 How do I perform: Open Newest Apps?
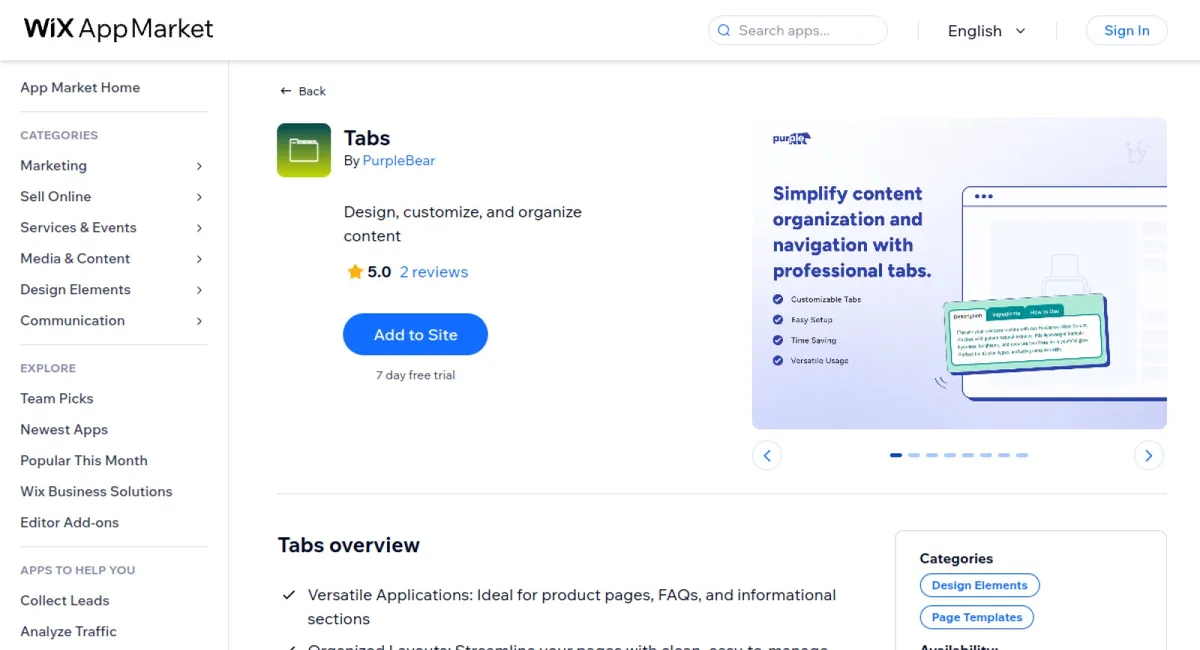pyautogui.click(x=64, y=429)
